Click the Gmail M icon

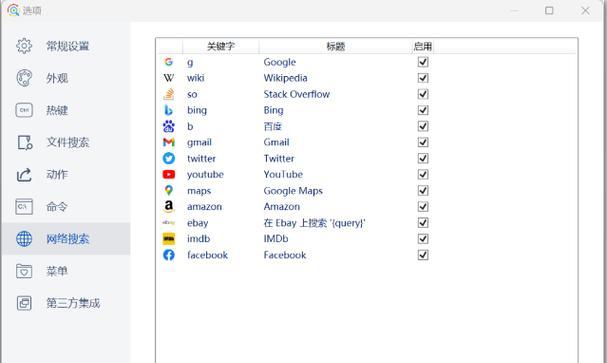168,142
